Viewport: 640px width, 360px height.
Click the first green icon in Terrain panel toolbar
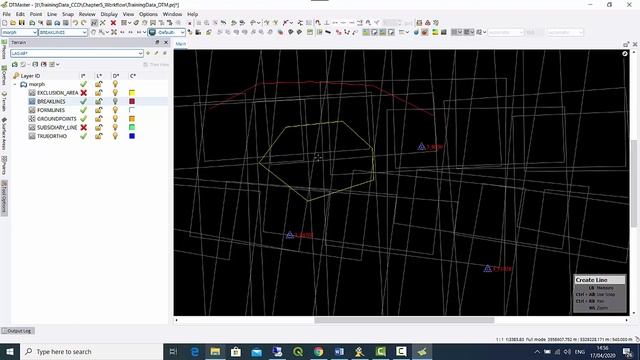click(15, 64)
